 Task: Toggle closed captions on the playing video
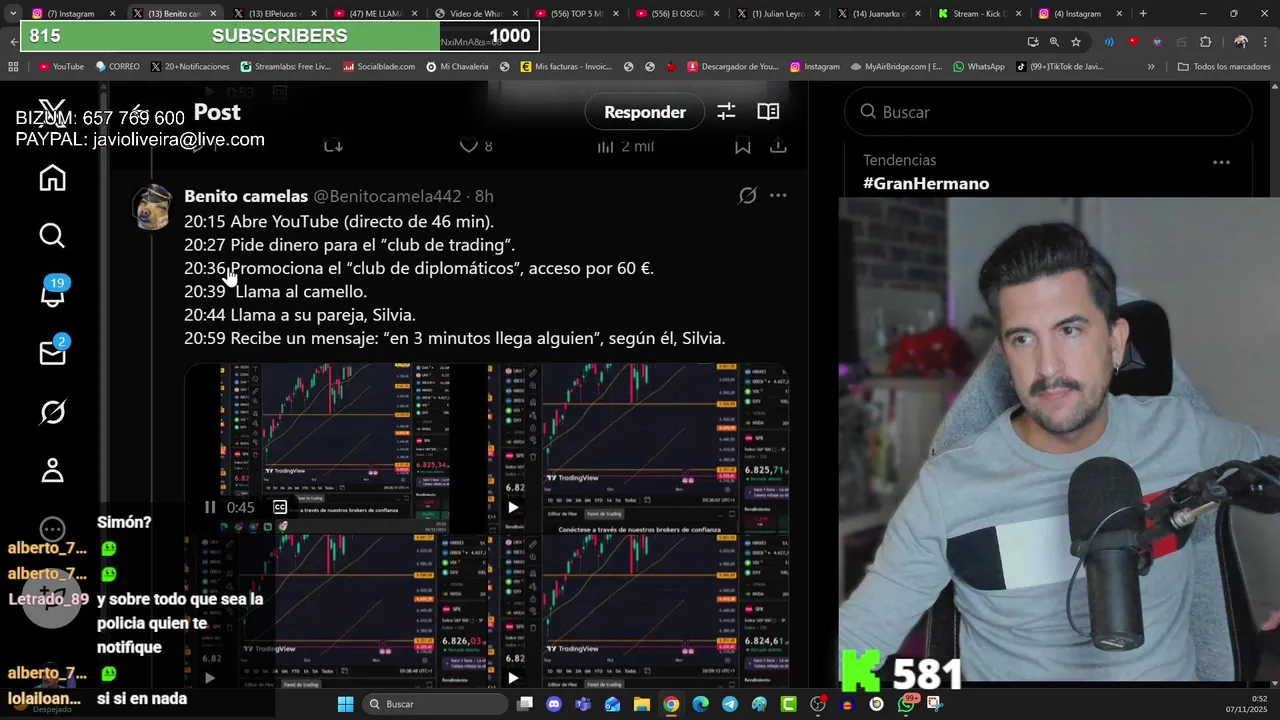tap(280, 507)
